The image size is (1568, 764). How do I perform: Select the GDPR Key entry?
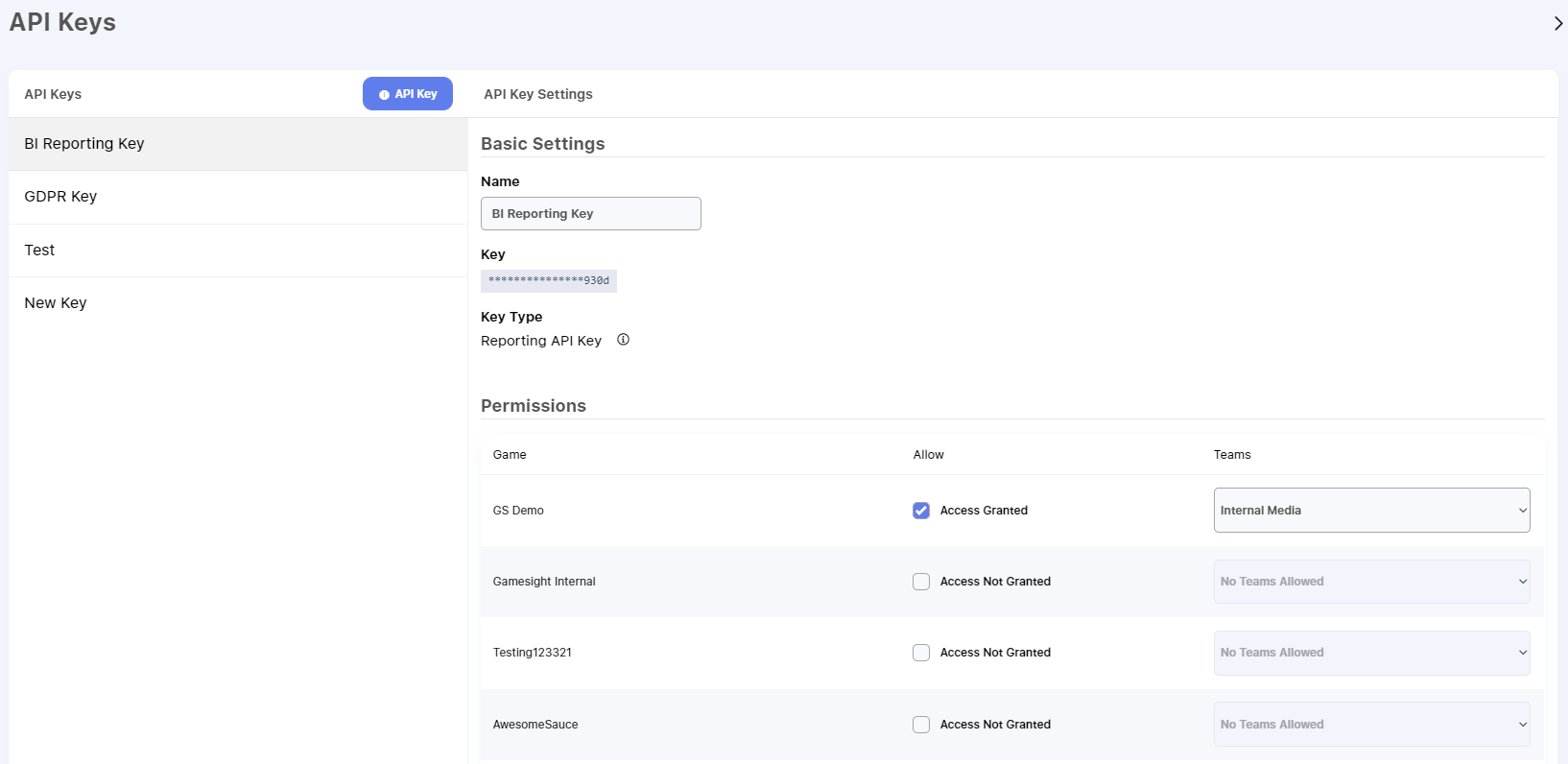[60, 197]
